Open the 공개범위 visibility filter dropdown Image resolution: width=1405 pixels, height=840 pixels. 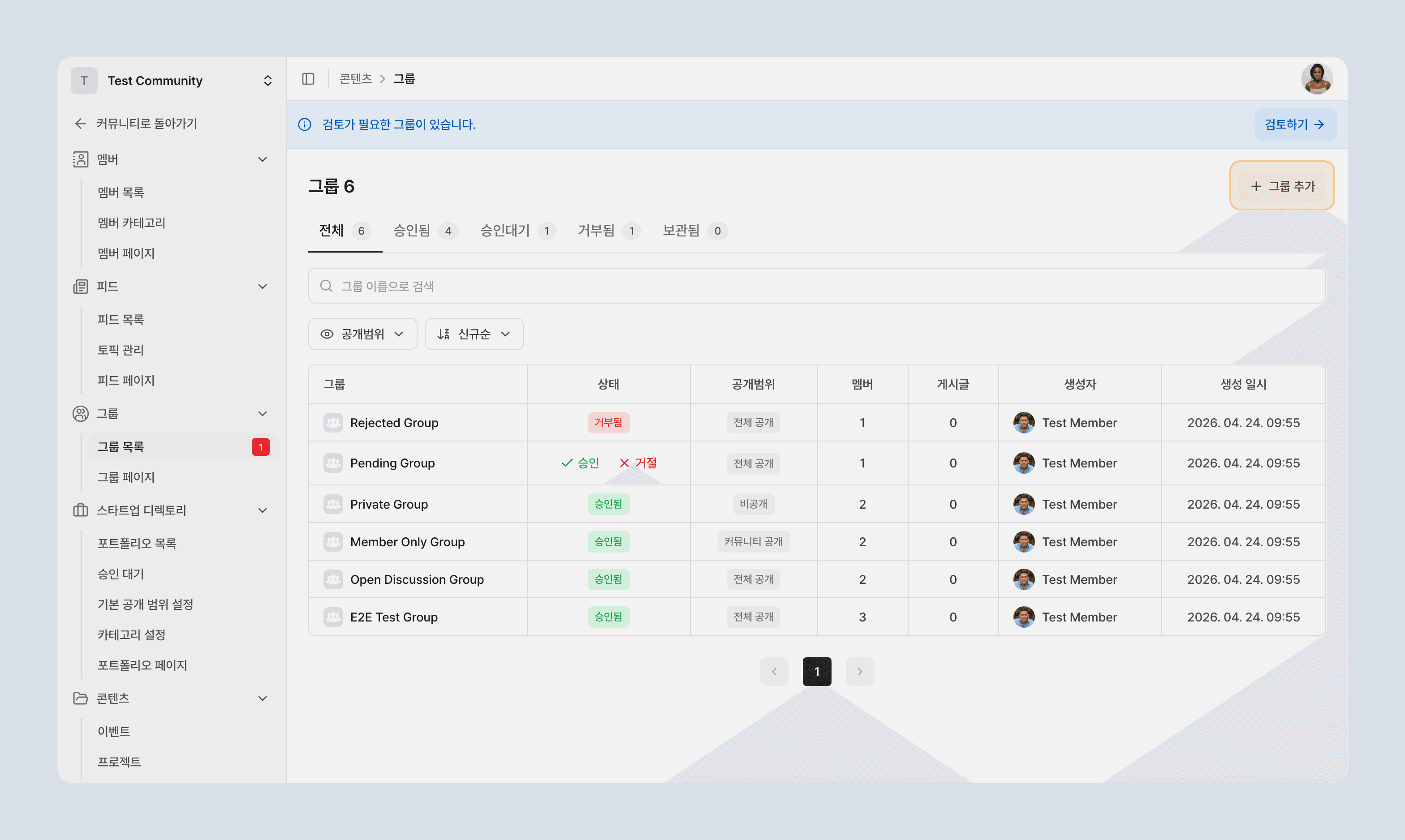point(362,334)
